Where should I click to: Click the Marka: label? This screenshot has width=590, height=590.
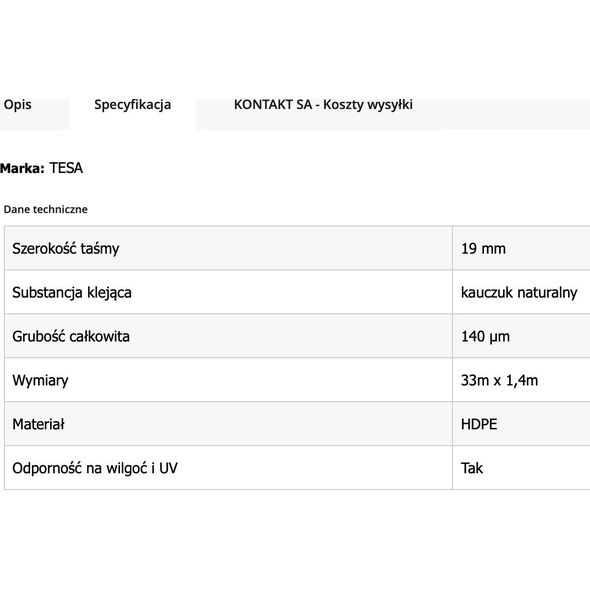[23, 168]
